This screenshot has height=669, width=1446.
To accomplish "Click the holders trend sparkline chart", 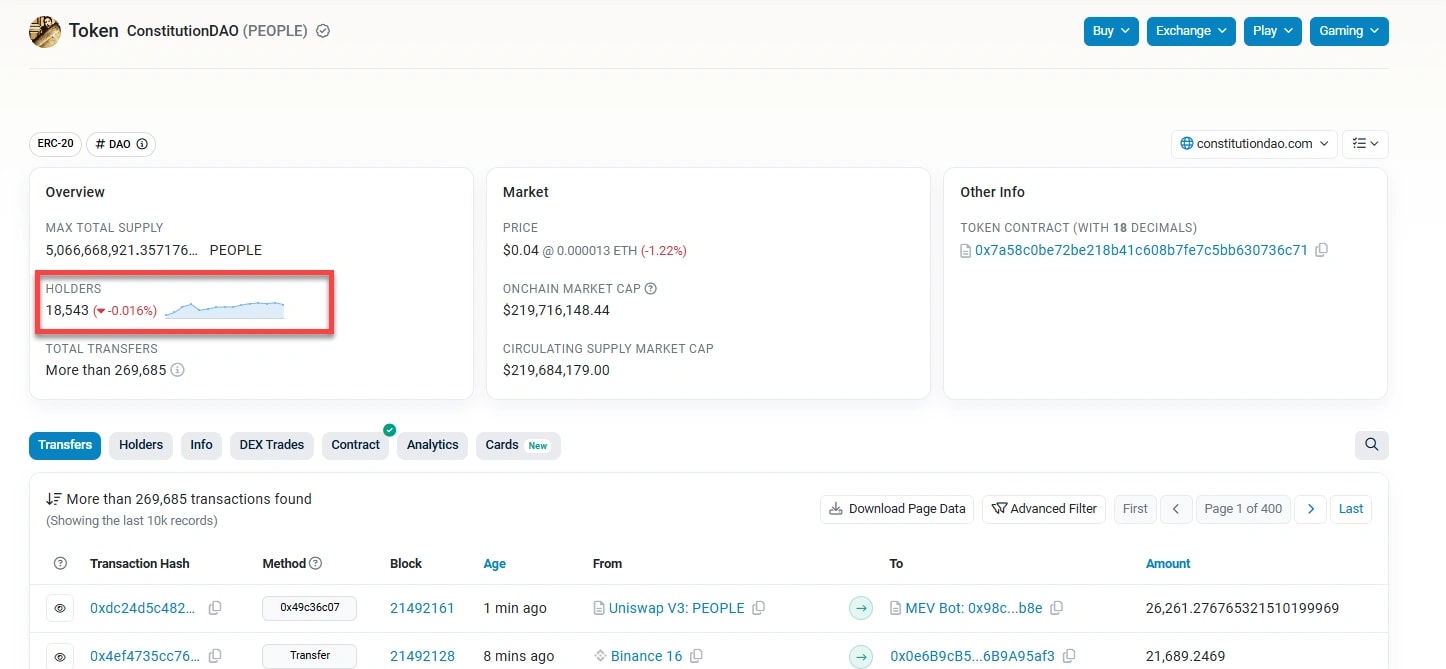I will click(x=225, y=310).
